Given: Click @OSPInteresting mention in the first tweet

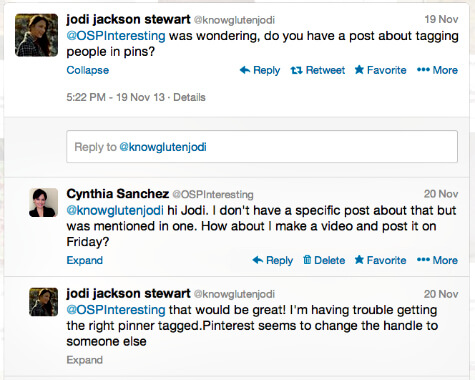Looking at the screenshot, I should tap(116, 36).
